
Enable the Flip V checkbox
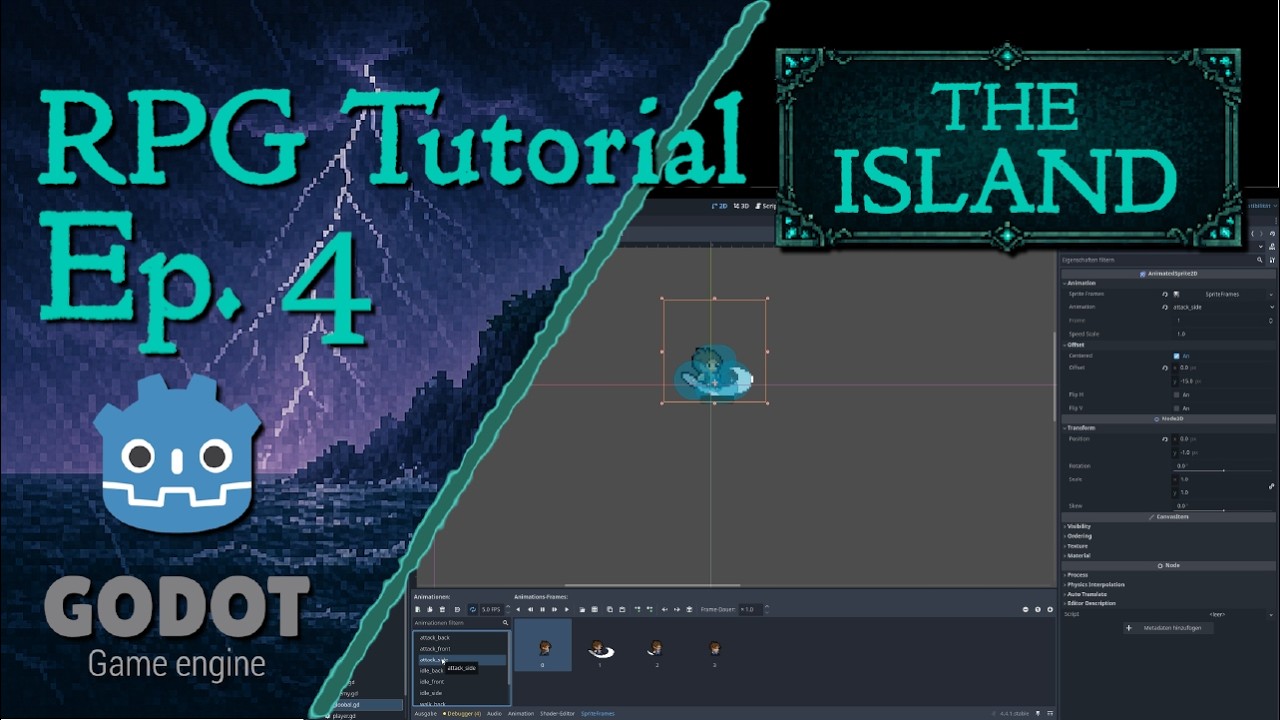click(x=1176, y=408)
